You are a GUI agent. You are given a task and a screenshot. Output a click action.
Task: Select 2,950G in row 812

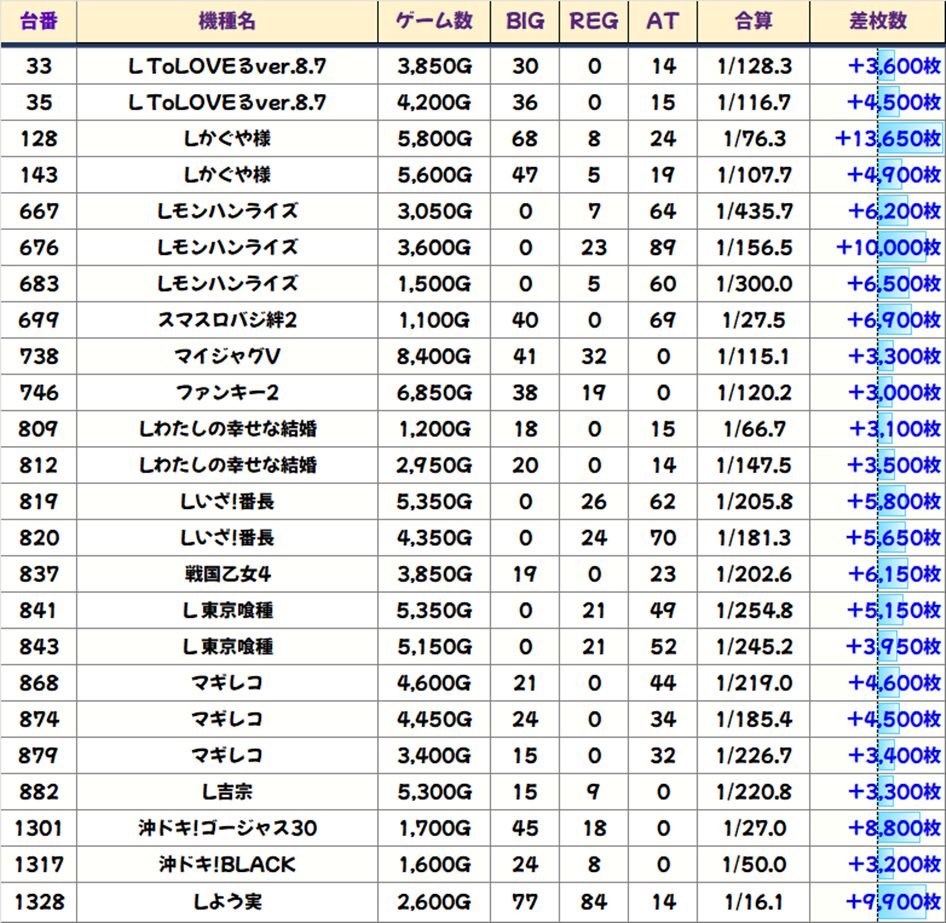coord(434,465)
